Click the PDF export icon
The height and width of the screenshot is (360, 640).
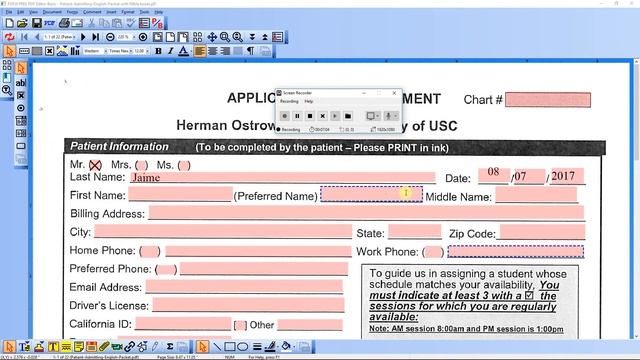(x=49, y=23)
